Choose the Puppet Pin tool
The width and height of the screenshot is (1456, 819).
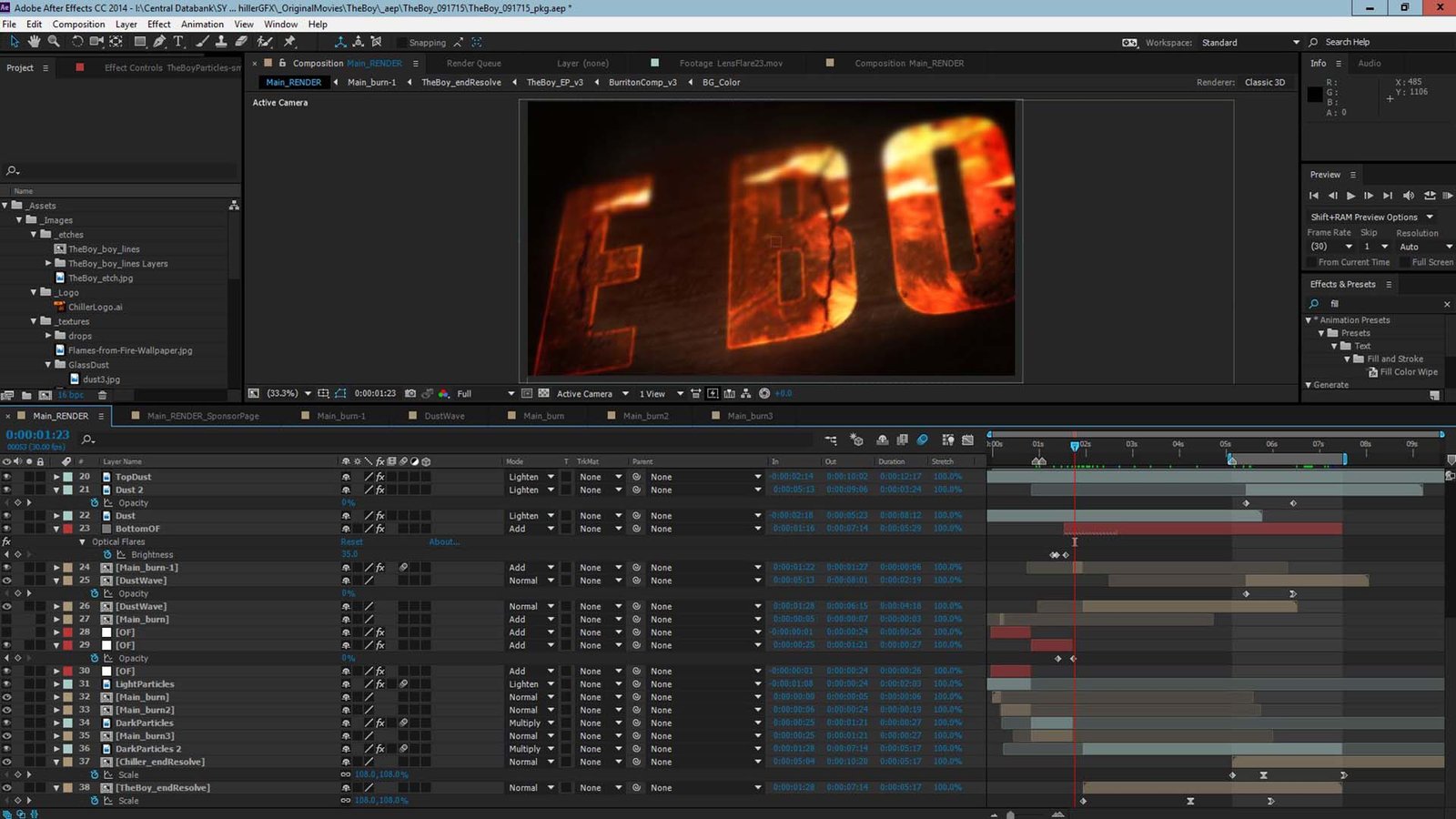point(289,42)
